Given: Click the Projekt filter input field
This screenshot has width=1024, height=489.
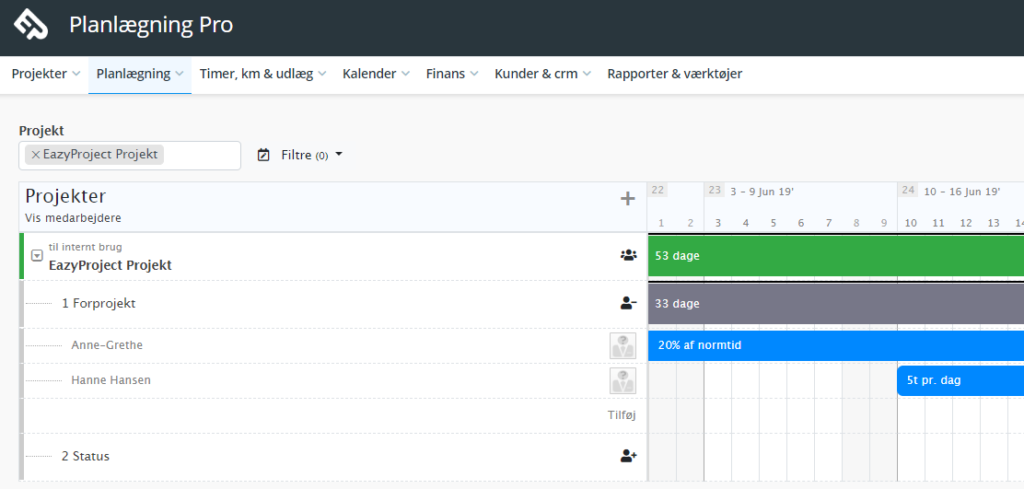Looking at the screenshot, I should [x=130, y=155].
